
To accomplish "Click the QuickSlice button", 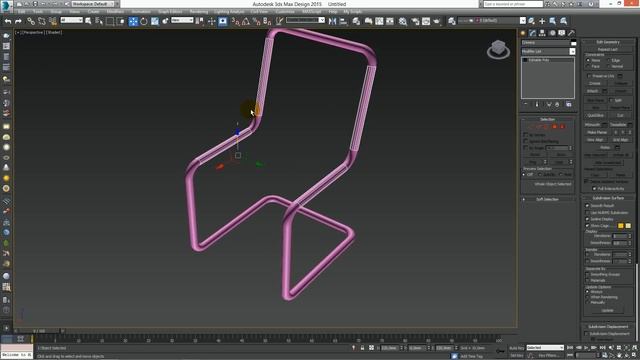I will 596,116.
